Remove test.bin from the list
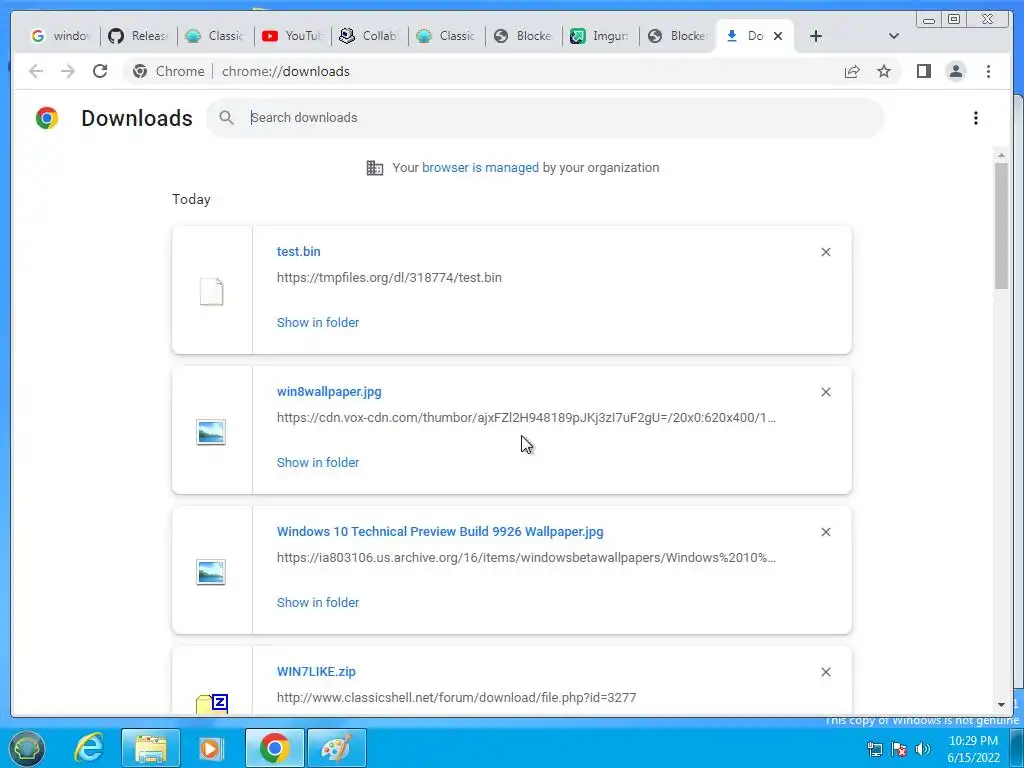Viewport: 1024px width, 768px height. (825, 252)
